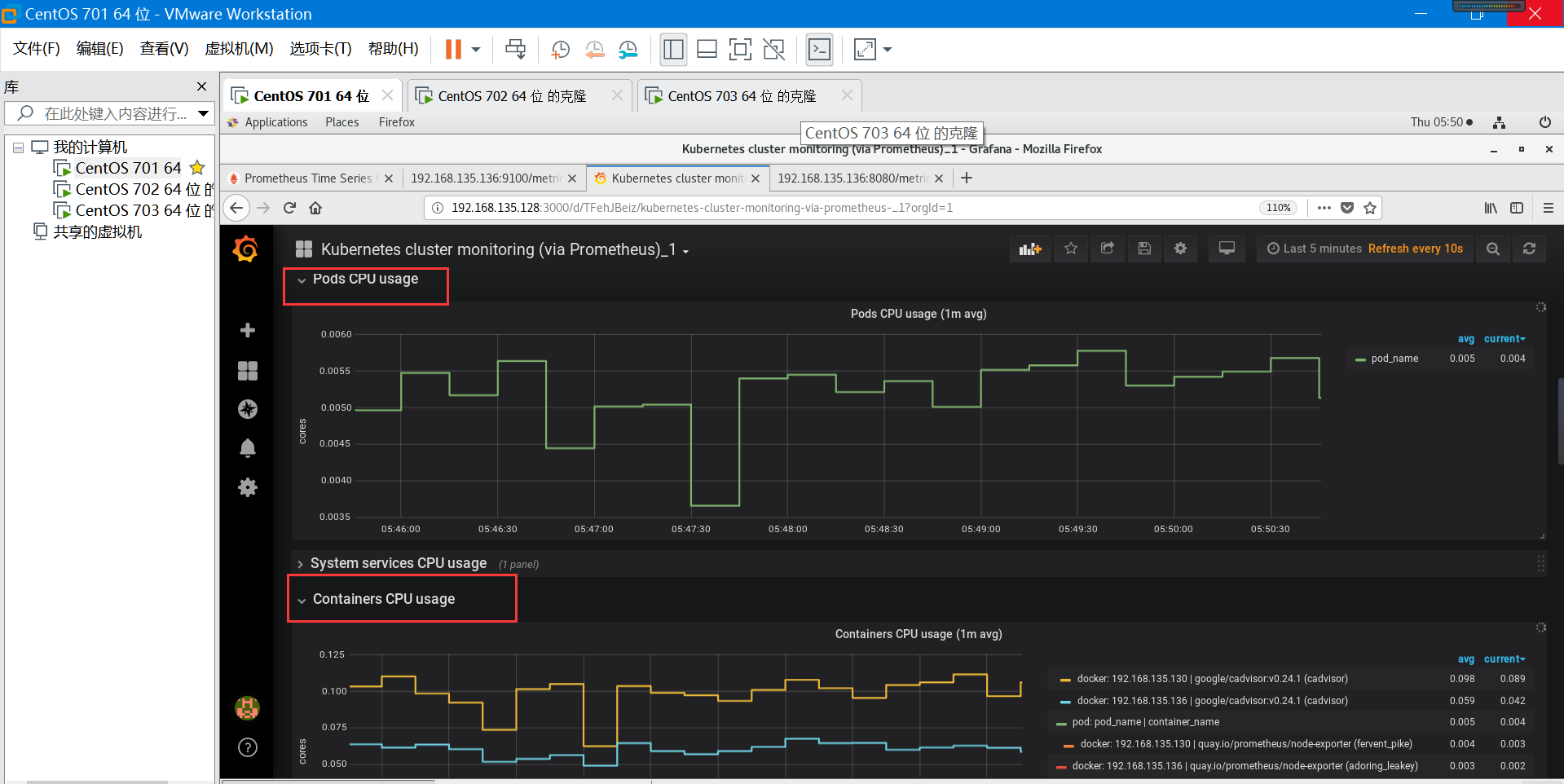Open VMware 文件(F) menu
This screenshot has height=784, width=1564.
[37, 49]
